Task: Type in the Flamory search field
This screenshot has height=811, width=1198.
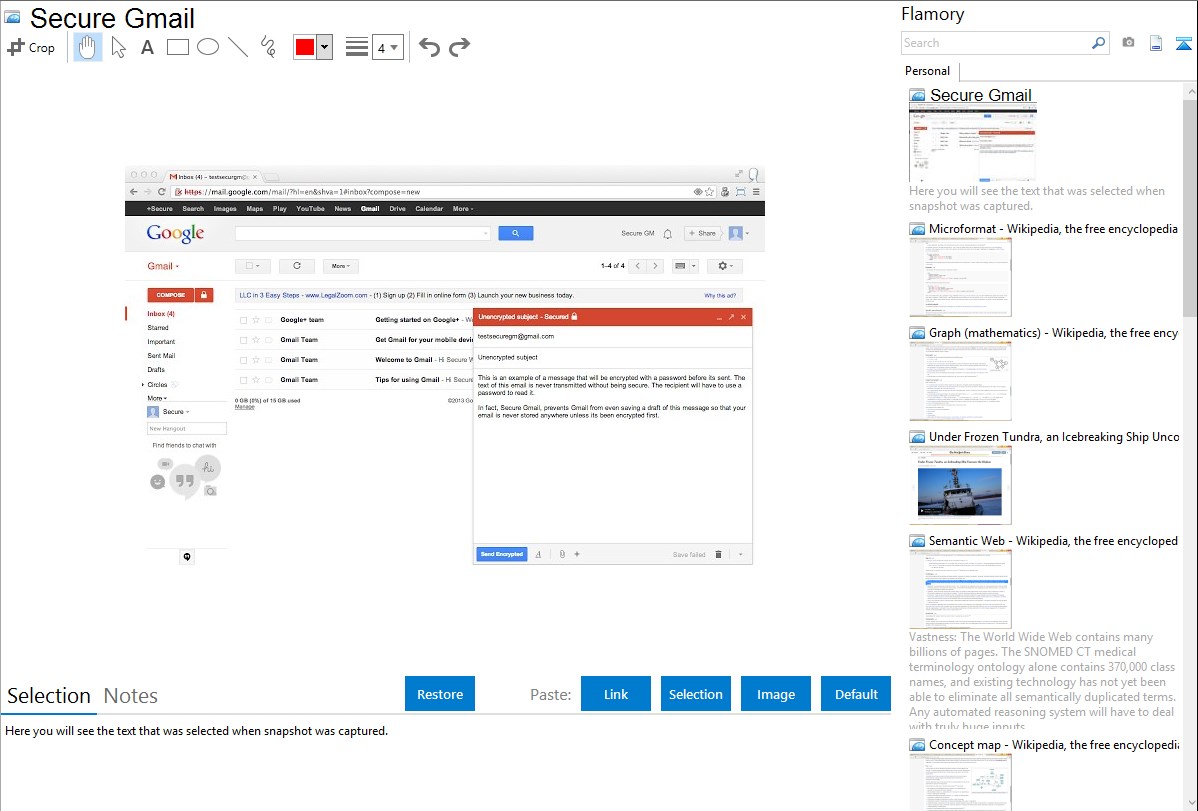Action: (x=995, y=43)
